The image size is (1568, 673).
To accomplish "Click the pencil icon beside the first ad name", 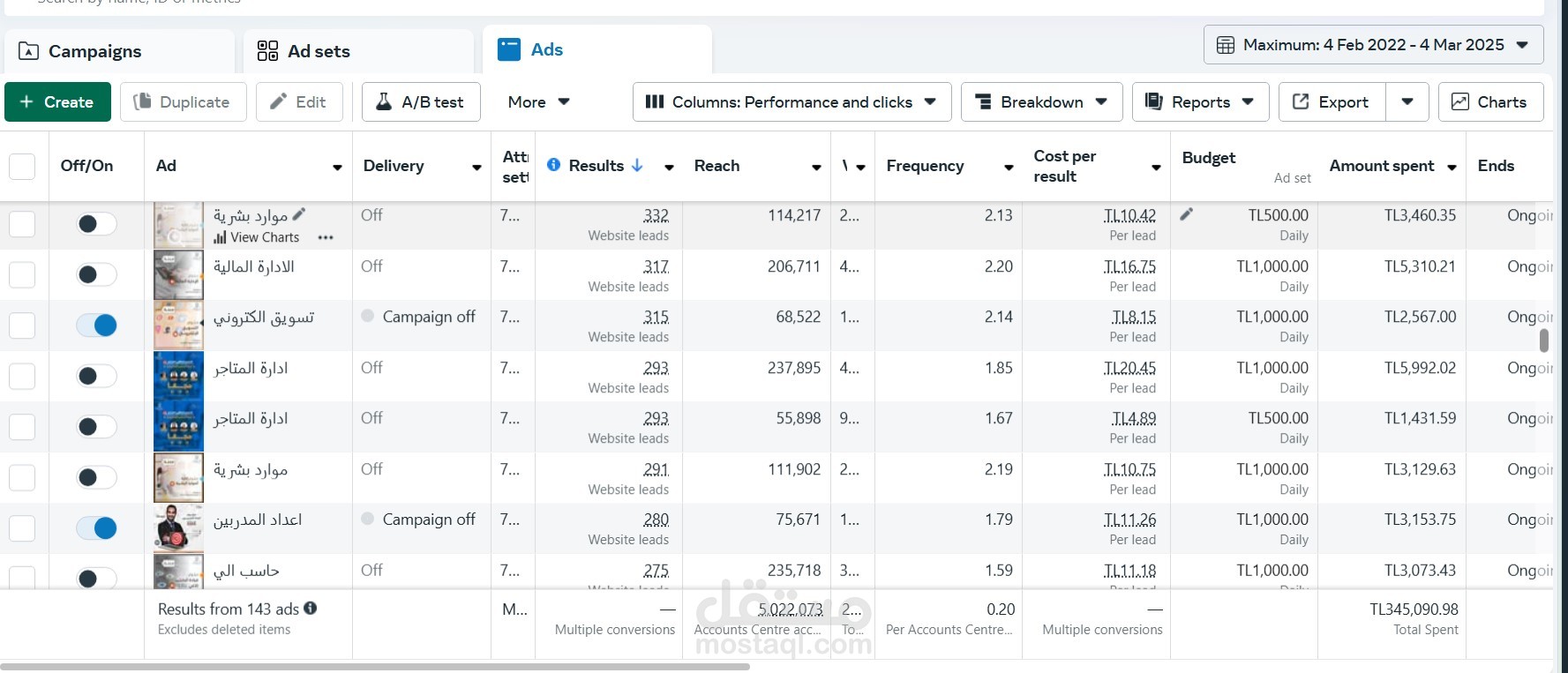I will pyautogui.click(x=299, y=214).
